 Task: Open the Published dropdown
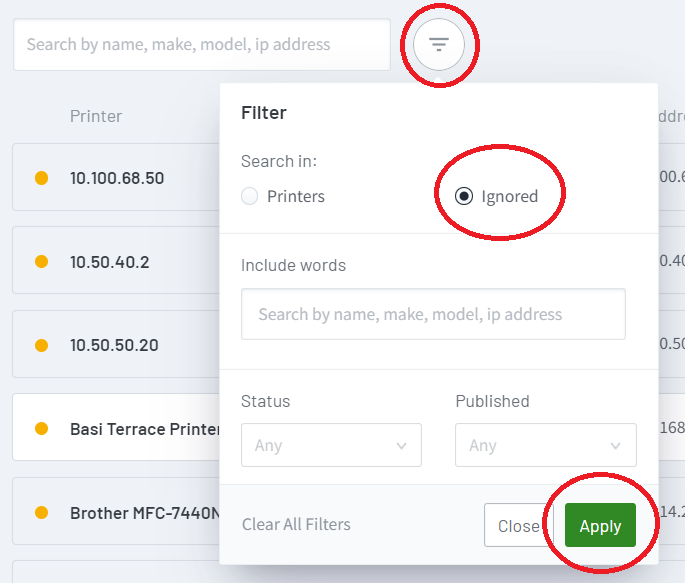click(x=546, y=445)
